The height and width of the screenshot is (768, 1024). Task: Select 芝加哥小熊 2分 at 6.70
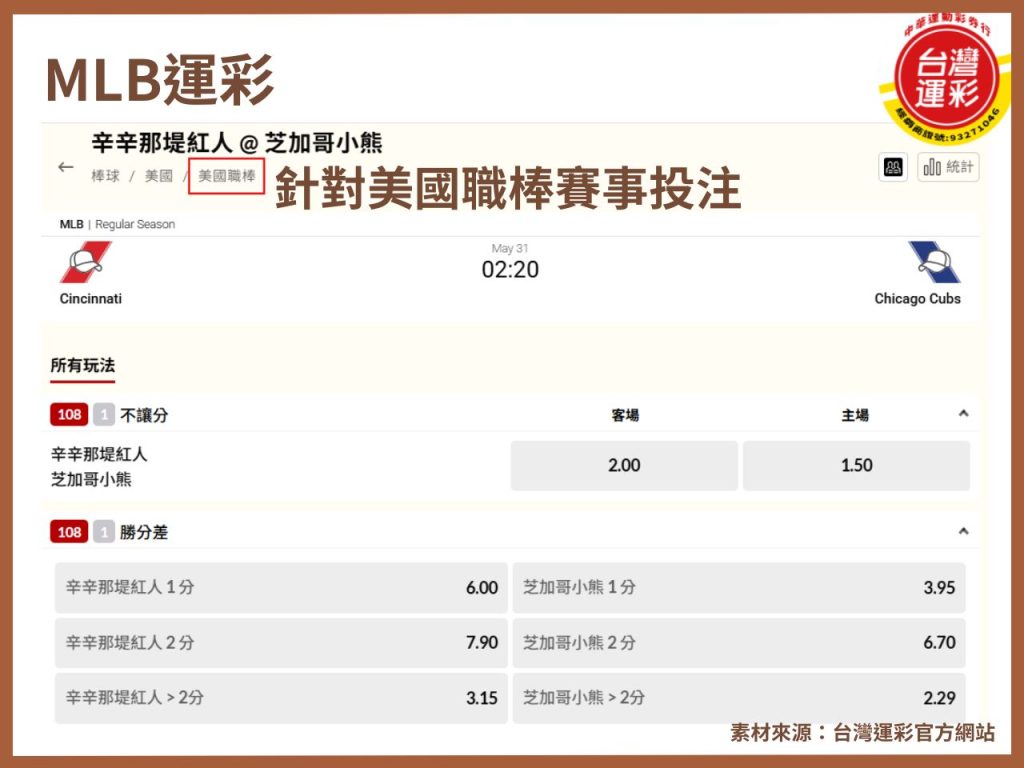coord(739,643)
